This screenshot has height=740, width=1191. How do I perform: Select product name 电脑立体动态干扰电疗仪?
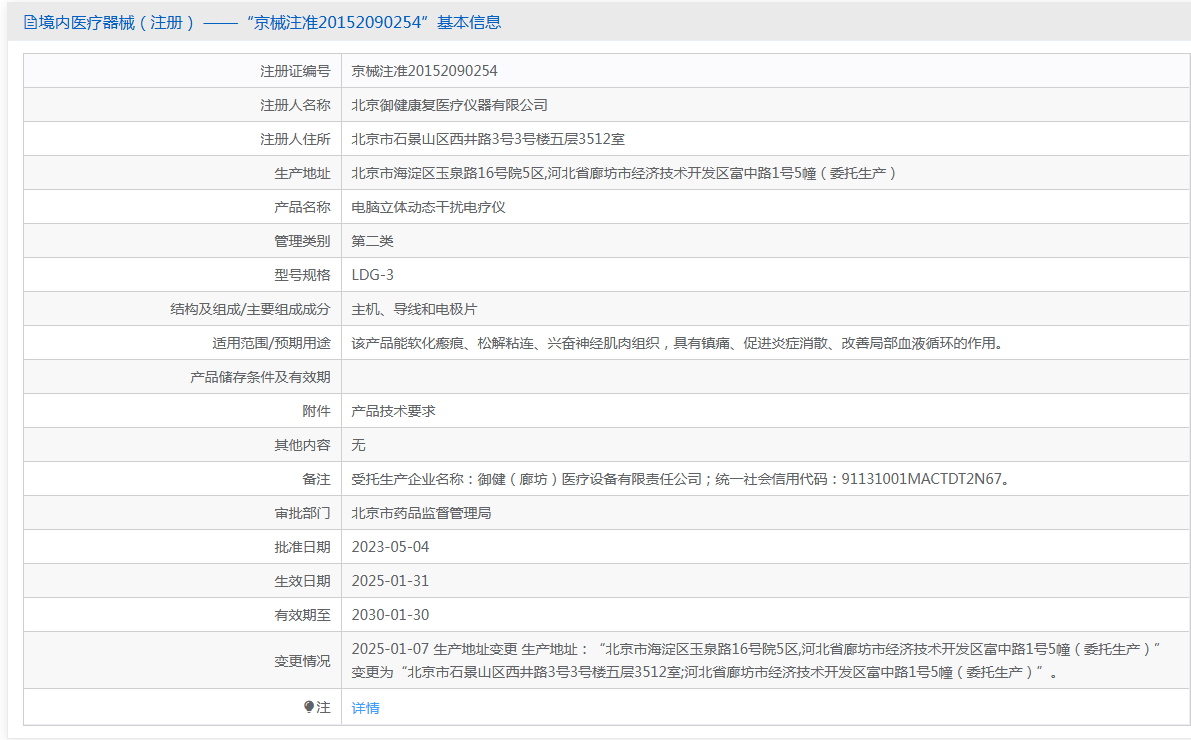tap(428, 207)
